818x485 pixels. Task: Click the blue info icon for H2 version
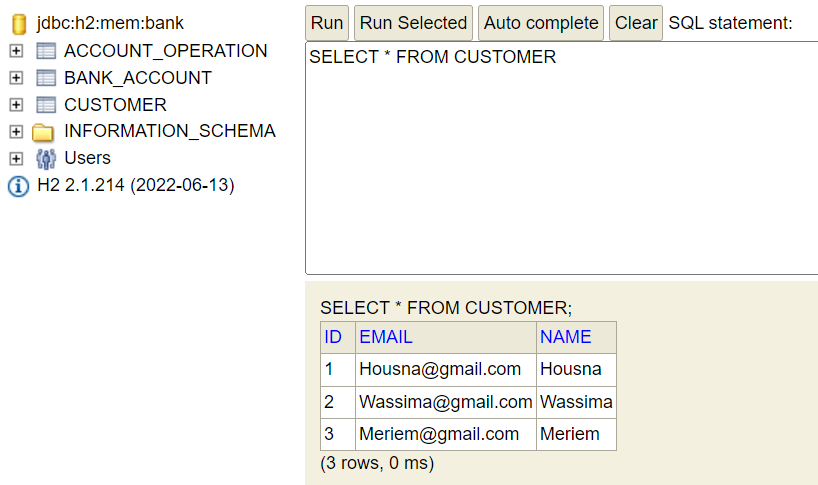coord(18,186)
